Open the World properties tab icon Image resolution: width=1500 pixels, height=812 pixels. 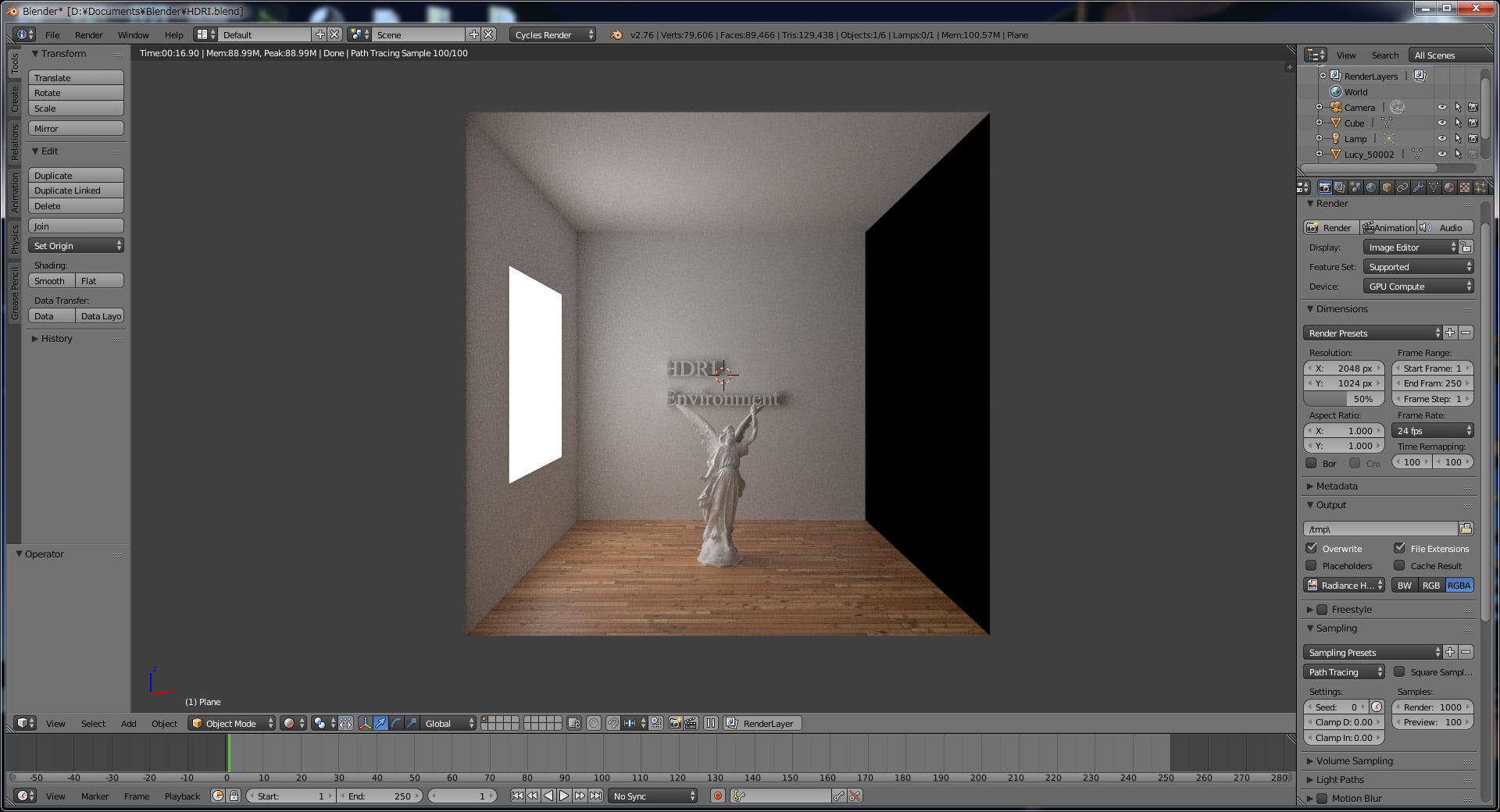pos(1371,187)
